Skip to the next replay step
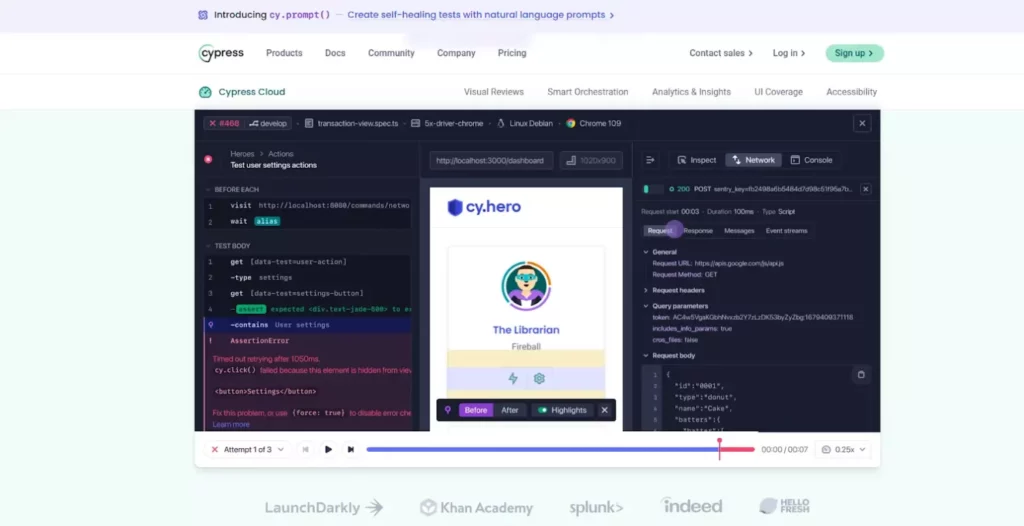The height and width of the screenshot is (526, 1024). pyautogui.click(x=351, y=450)
